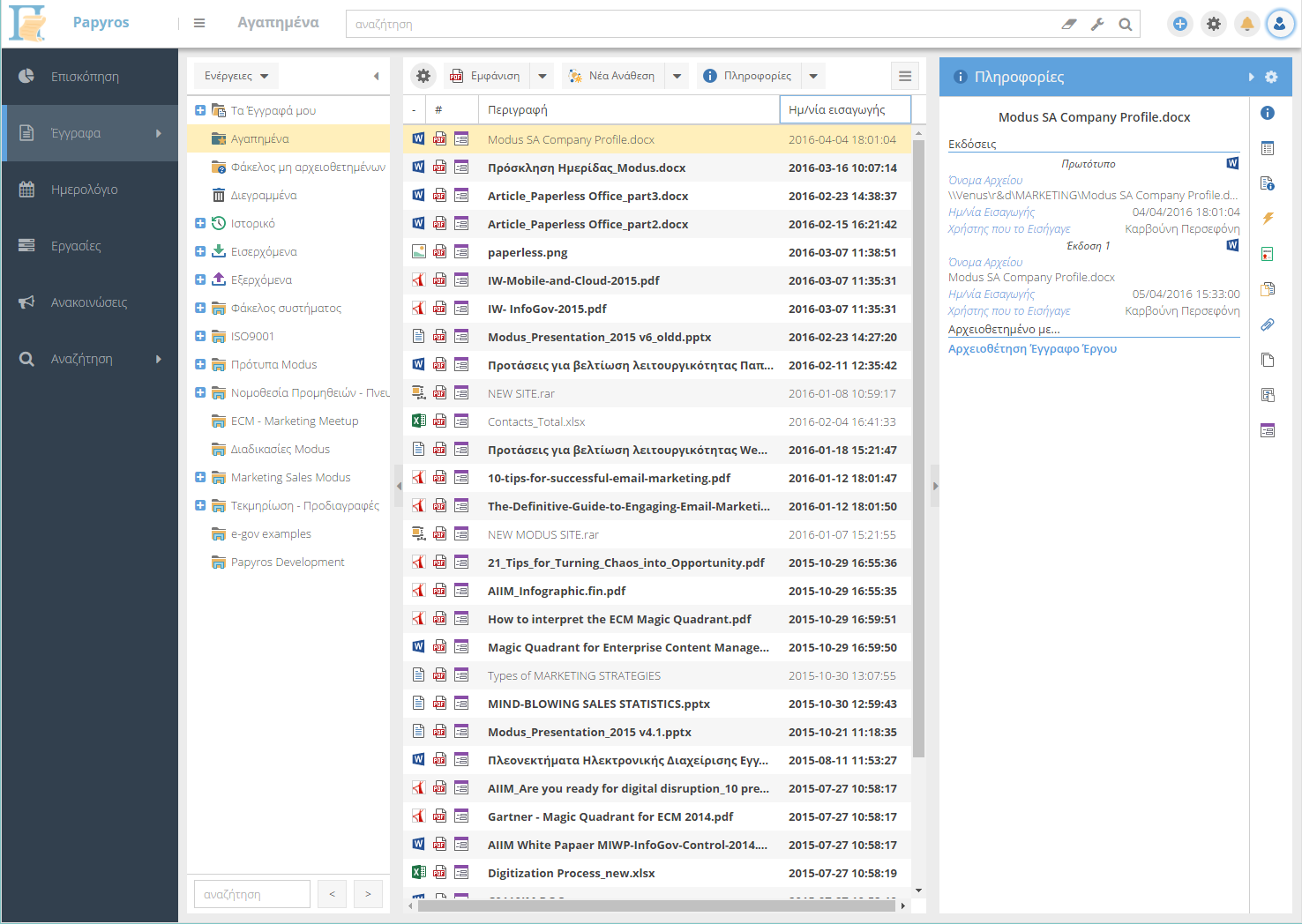Click the Word icon next to Πρωτότυπο version

pos(1232,163)
